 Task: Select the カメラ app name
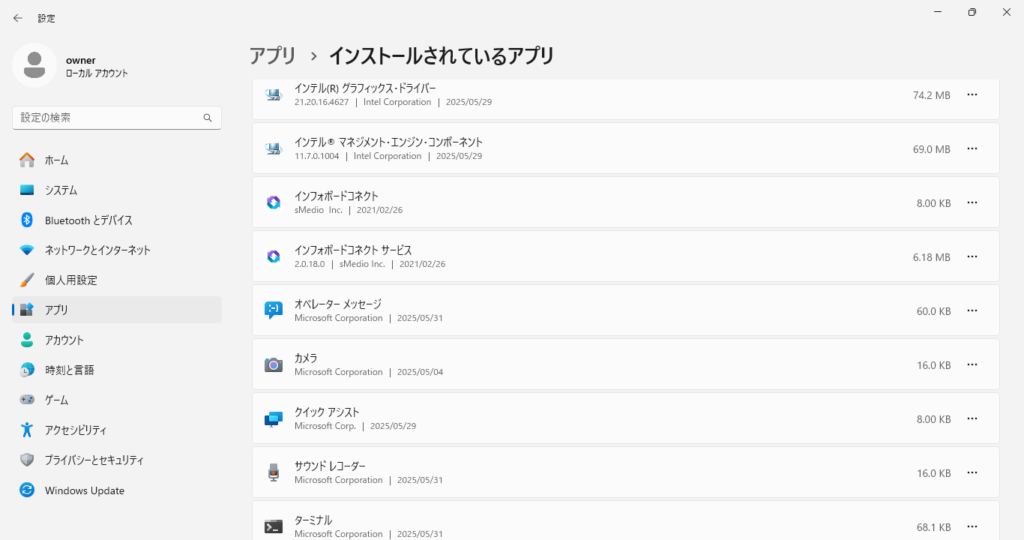[306, 358]
